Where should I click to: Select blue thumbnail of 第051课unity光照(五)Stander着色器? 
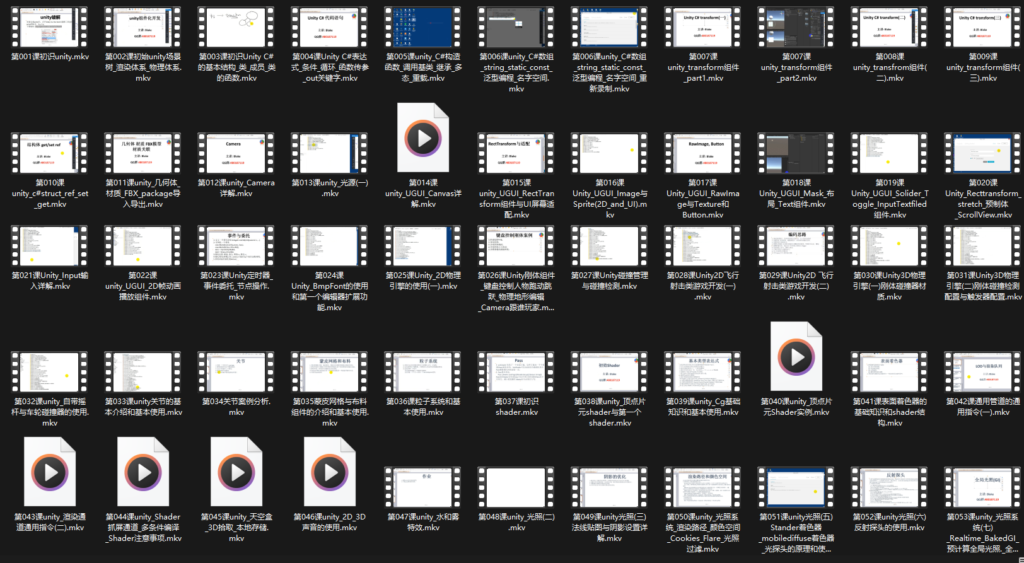click(796, 487)
